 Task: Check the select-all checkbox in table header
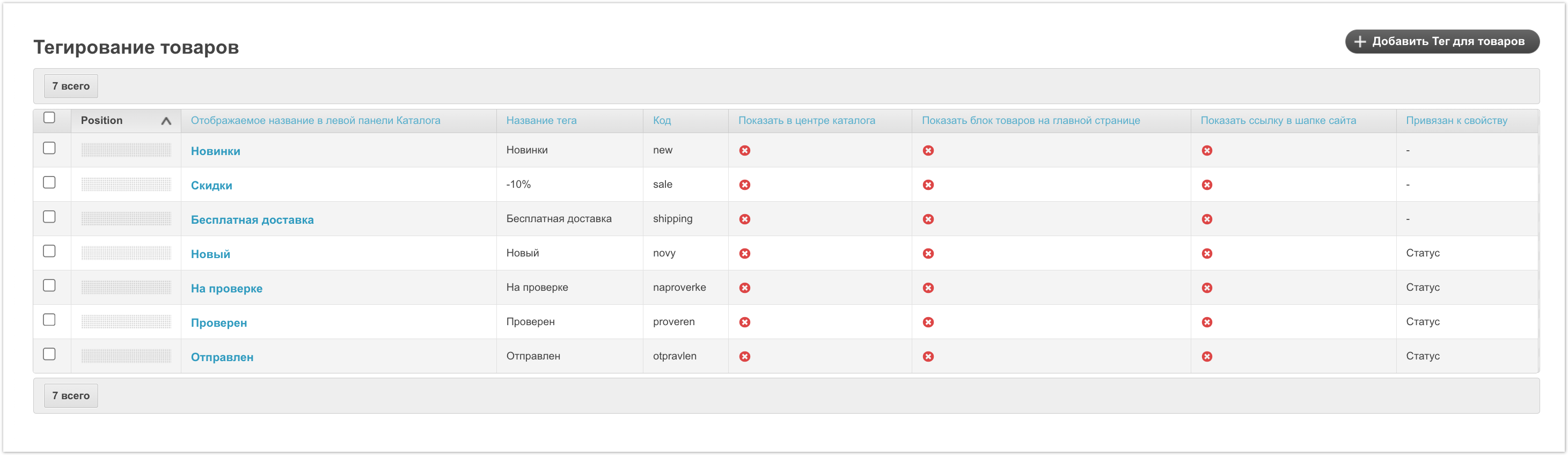49,118
